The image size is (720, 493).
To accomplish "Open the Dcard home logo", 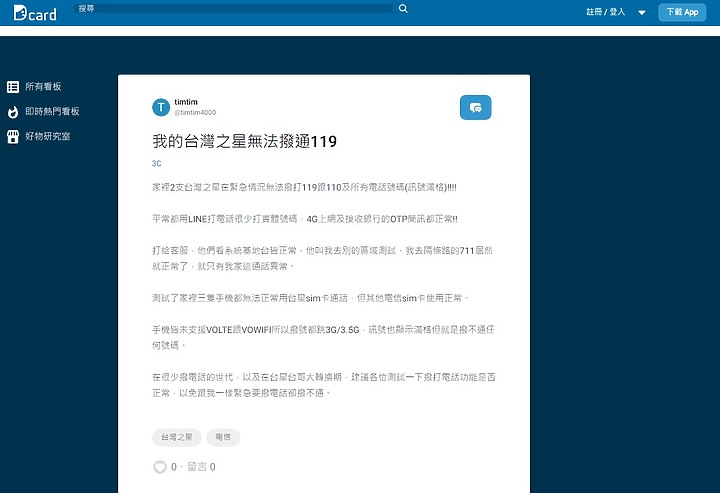I will pos(35,13).
